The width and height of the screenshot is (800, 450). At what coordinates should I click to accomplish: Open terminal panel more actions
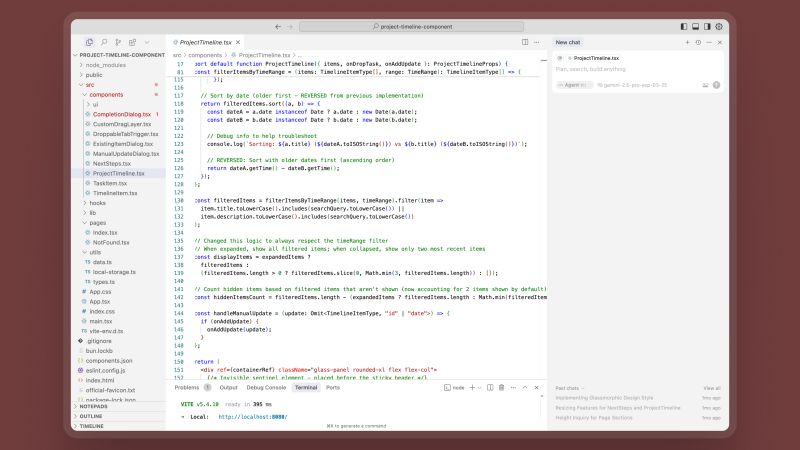tap(513, 388)
